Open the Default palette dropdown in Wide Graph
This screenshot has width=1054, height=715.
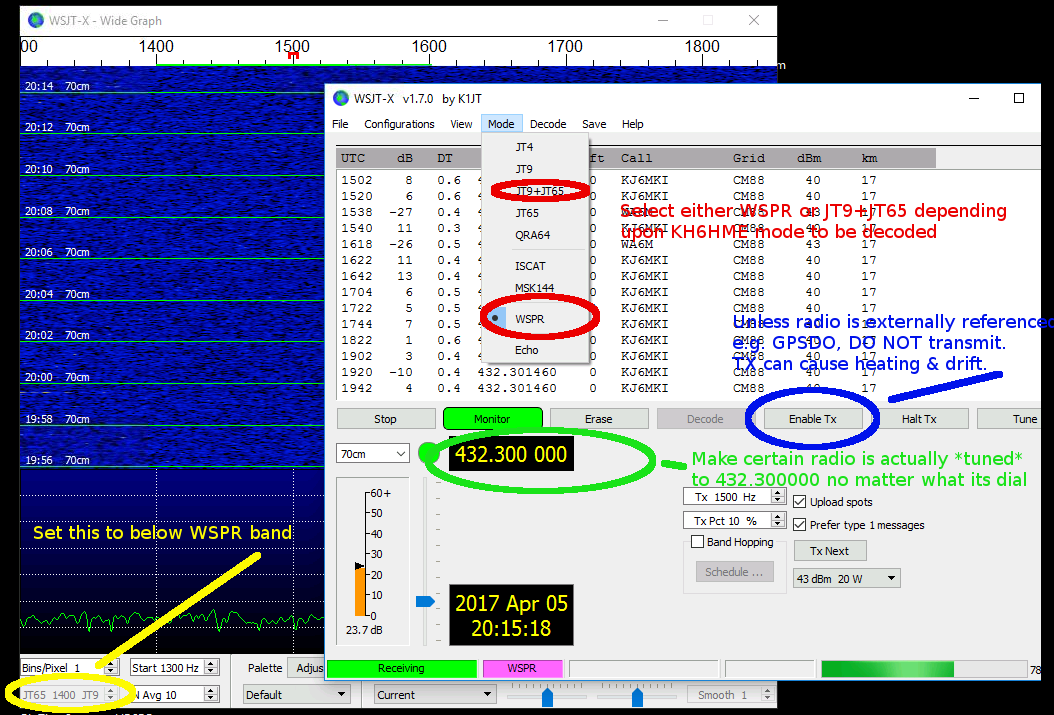point(296,695)
